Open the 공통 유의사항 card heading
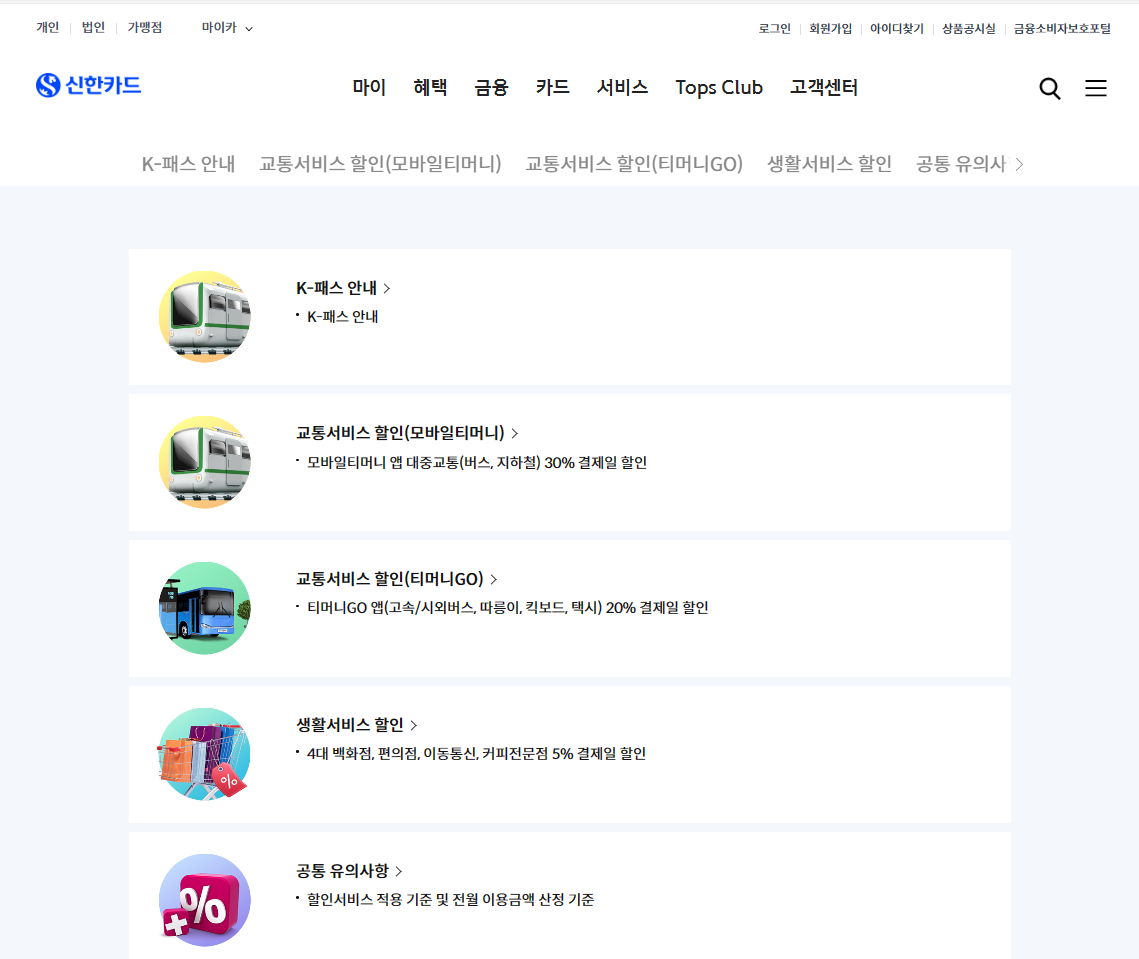This screenshot has height=959, width=1139. (x=349, y=871)
